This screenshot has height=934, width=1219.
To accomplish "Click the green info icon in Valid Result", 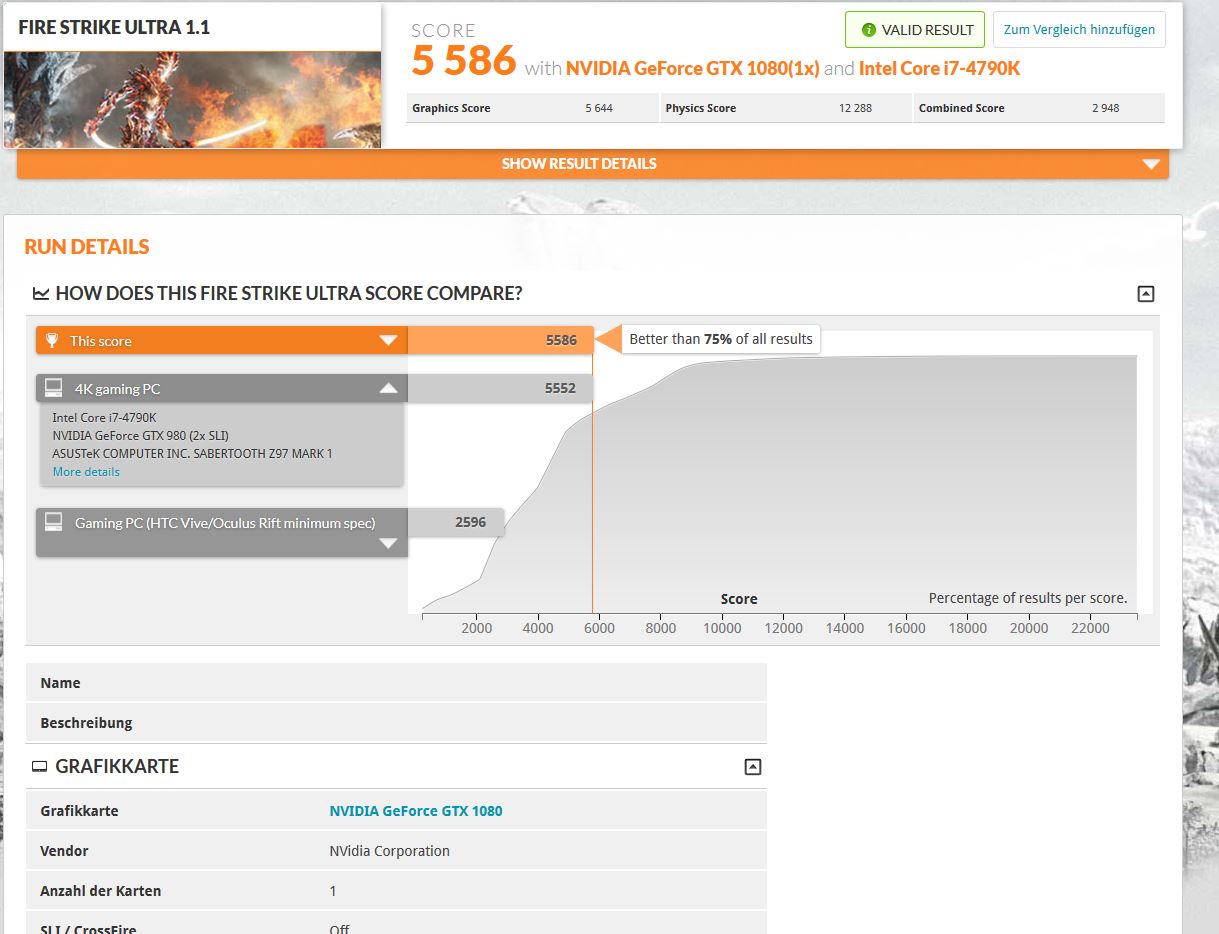I will (x=868, y=30).
